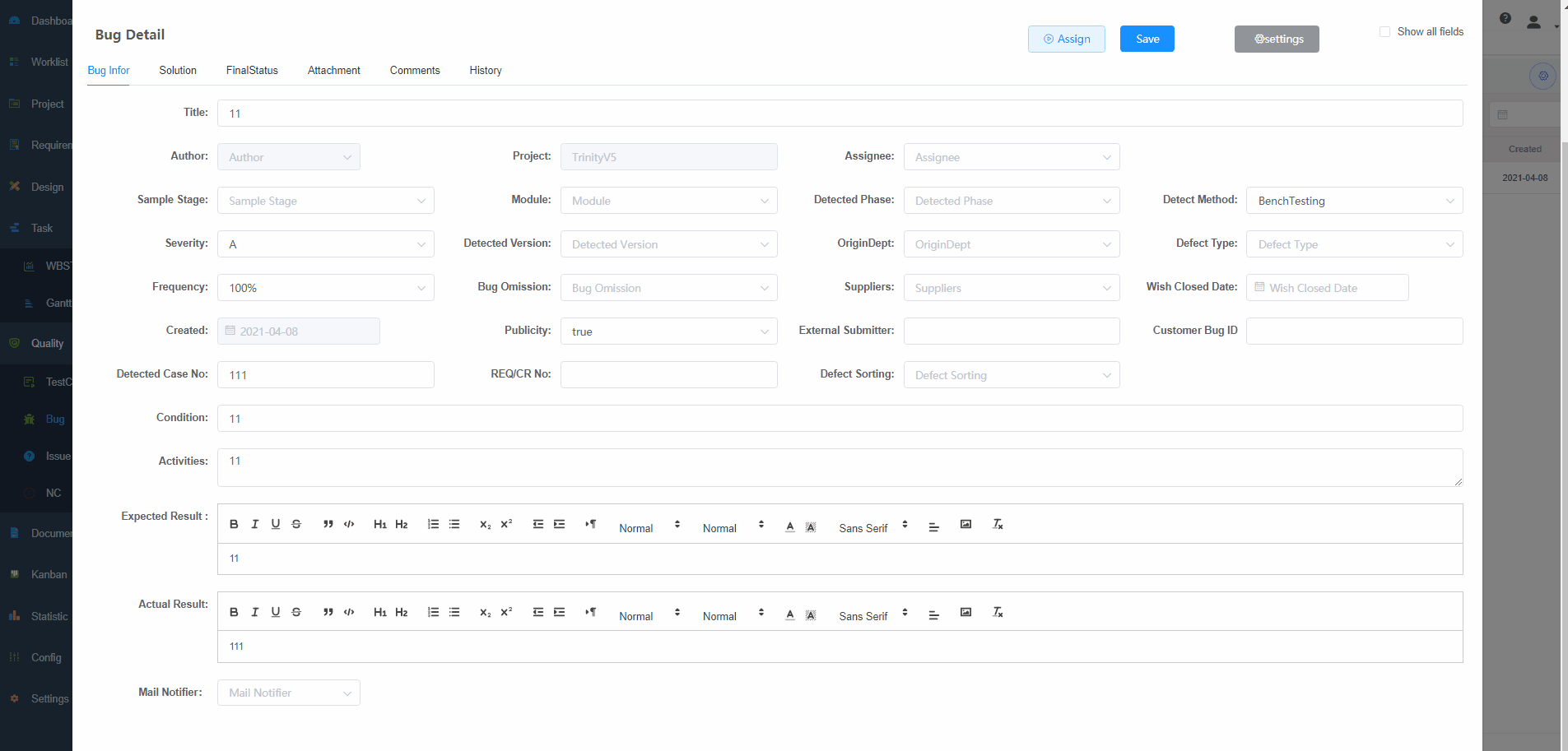Open the Module dropdown

point(669,201)
